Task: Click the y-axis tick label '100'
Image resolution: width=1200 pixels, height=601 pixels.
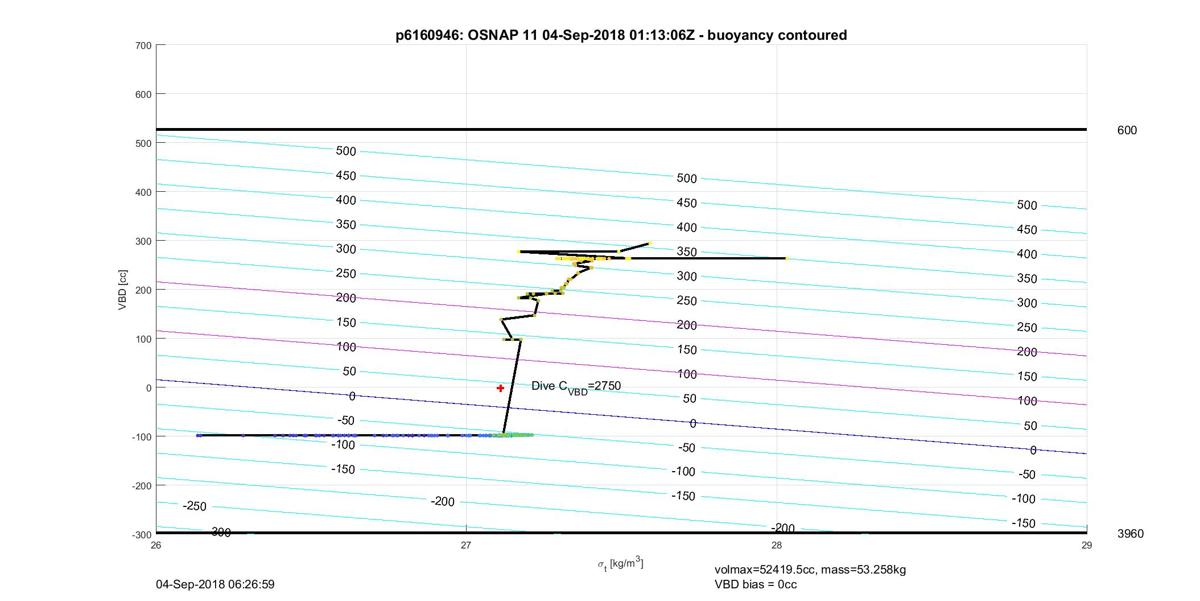Action: [x=142, y=339]
